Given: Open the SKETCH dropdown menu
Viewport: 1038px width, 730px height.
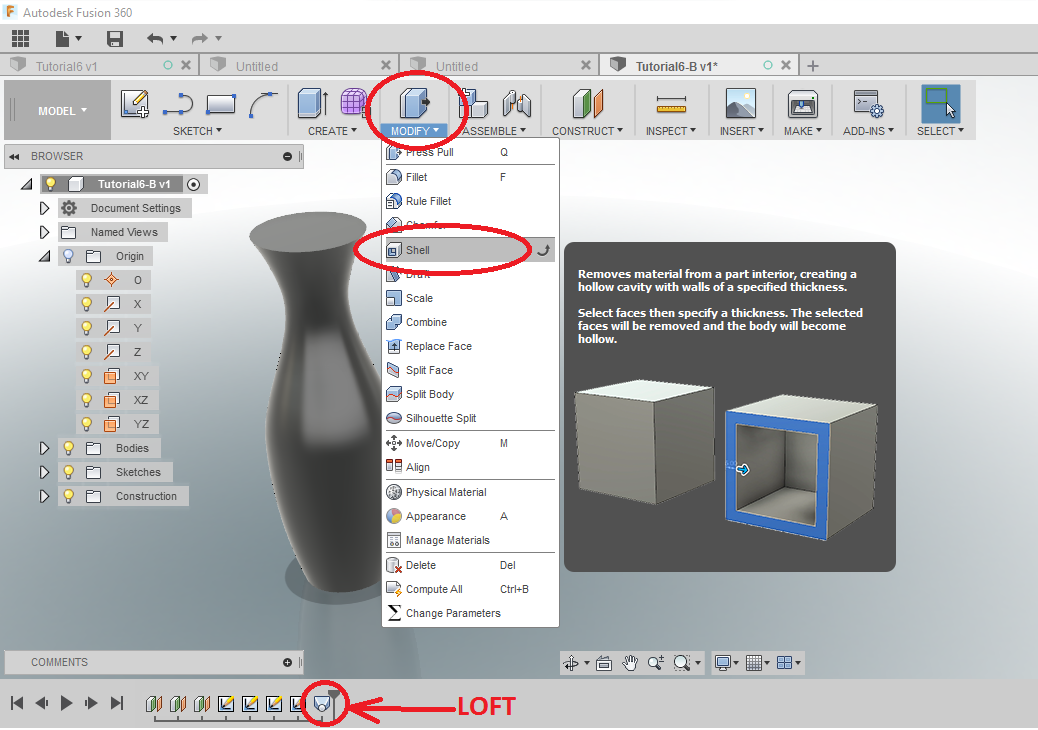Looking at the screenshot, I should click(197, 131).
